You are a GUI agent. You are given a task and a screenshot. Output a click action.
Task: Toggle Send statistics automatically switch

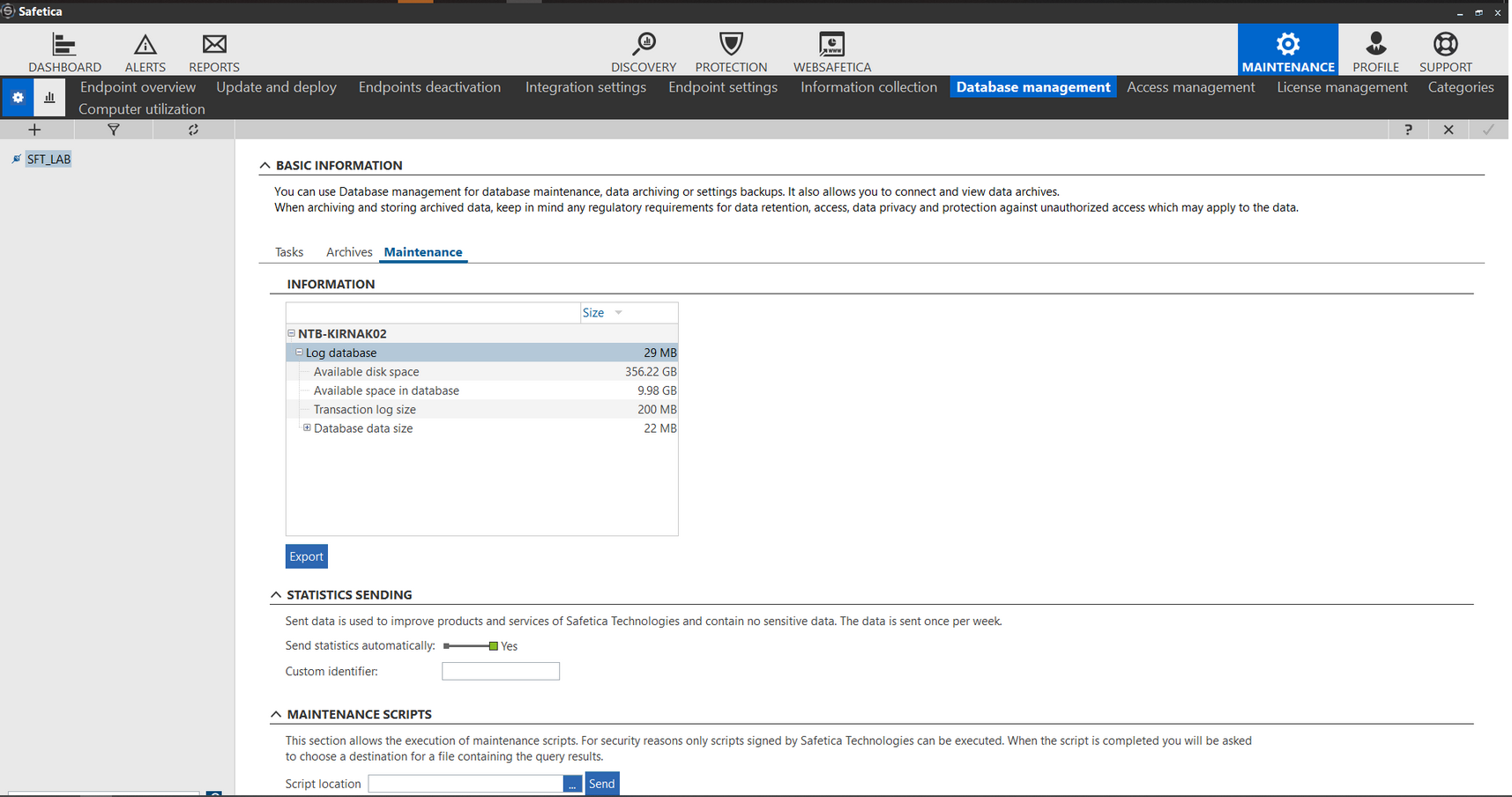[471, 646]
